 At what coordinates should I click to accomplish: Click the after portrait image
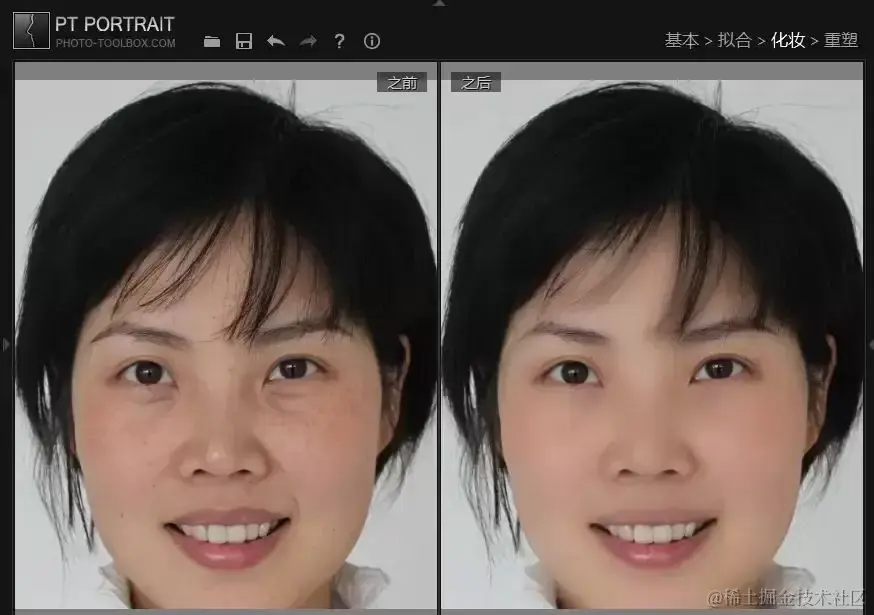click(652, 344)
